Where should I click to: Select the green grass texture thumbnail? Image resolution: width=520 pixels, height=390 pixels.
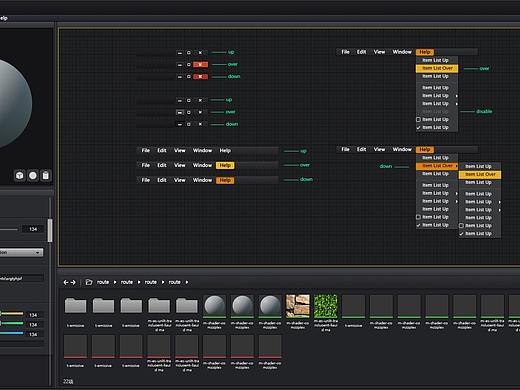(326, 306)
